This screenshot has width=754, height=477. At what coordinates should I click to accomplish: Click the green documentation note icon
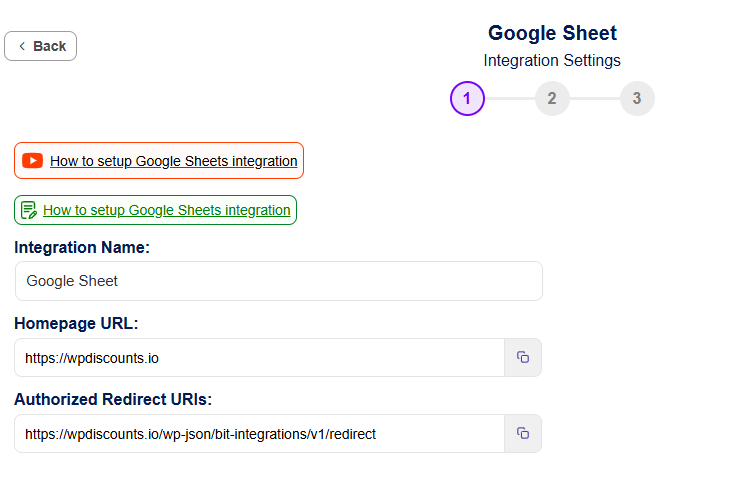(29, 210)
